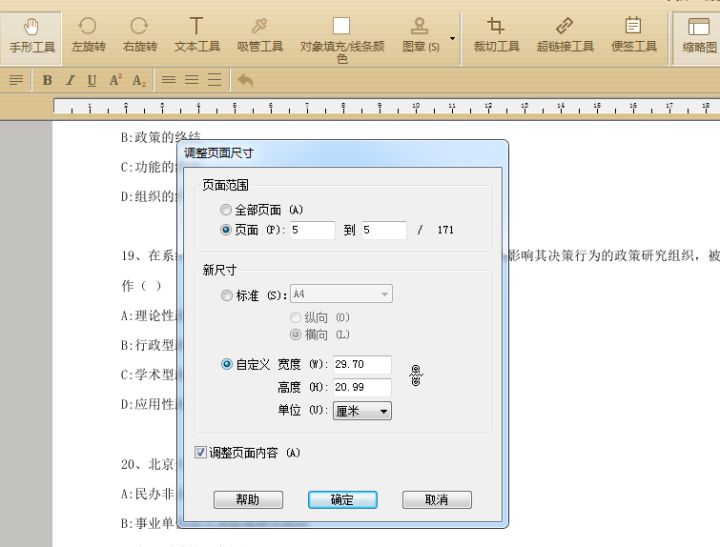Rotate page right with 右旋转
Screen dimensions: 720x547
(140, 35)
